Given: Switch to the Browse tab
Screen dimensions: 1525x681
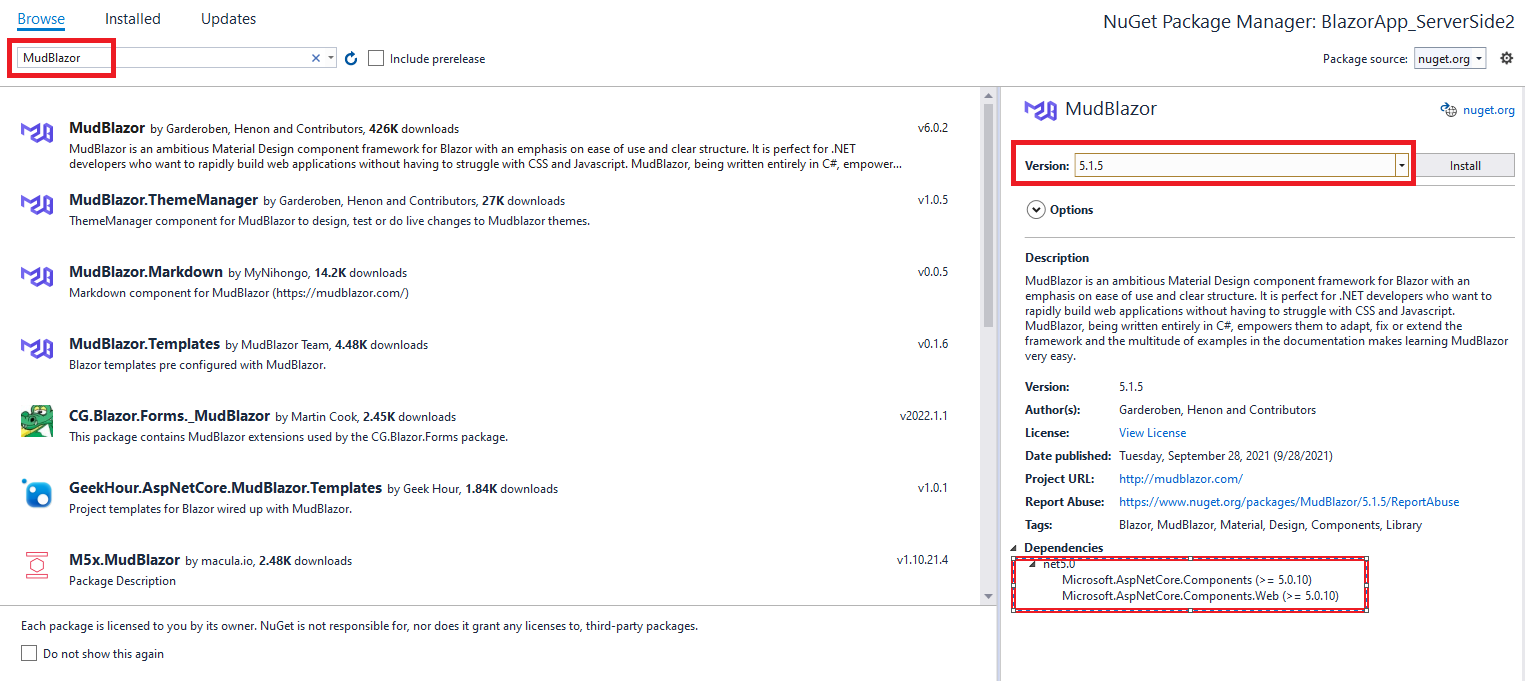Looking at the screenshot, I should coord(41,19).
